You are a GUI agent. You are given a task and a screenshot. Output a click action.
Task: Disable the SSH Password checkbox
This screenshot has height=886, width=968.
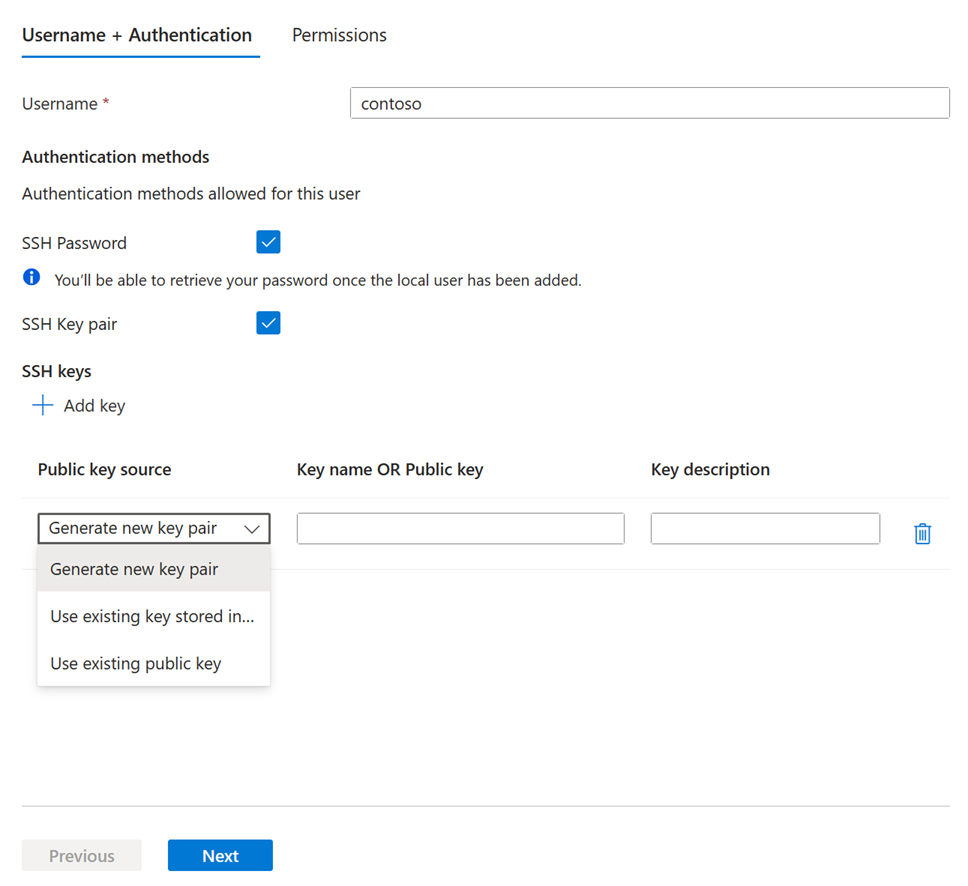(x=268, y=241)
